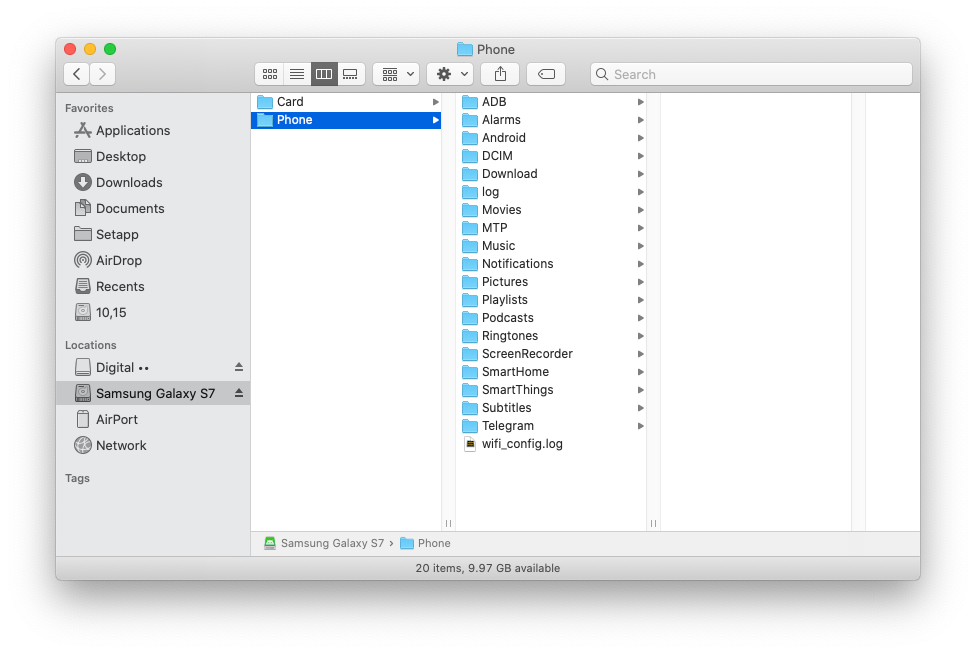Image resolution: width=976 pixels, height=654 pixels.
Task: Open the Movies folder
Action: (x=551, y=210)
